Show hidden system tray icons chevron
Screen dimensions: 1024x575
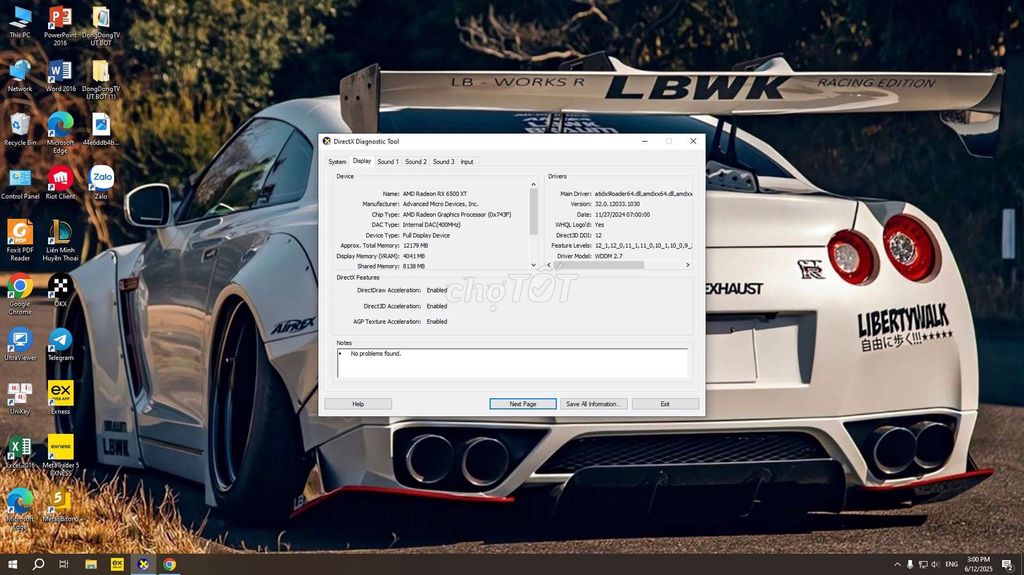pos(897,564)
